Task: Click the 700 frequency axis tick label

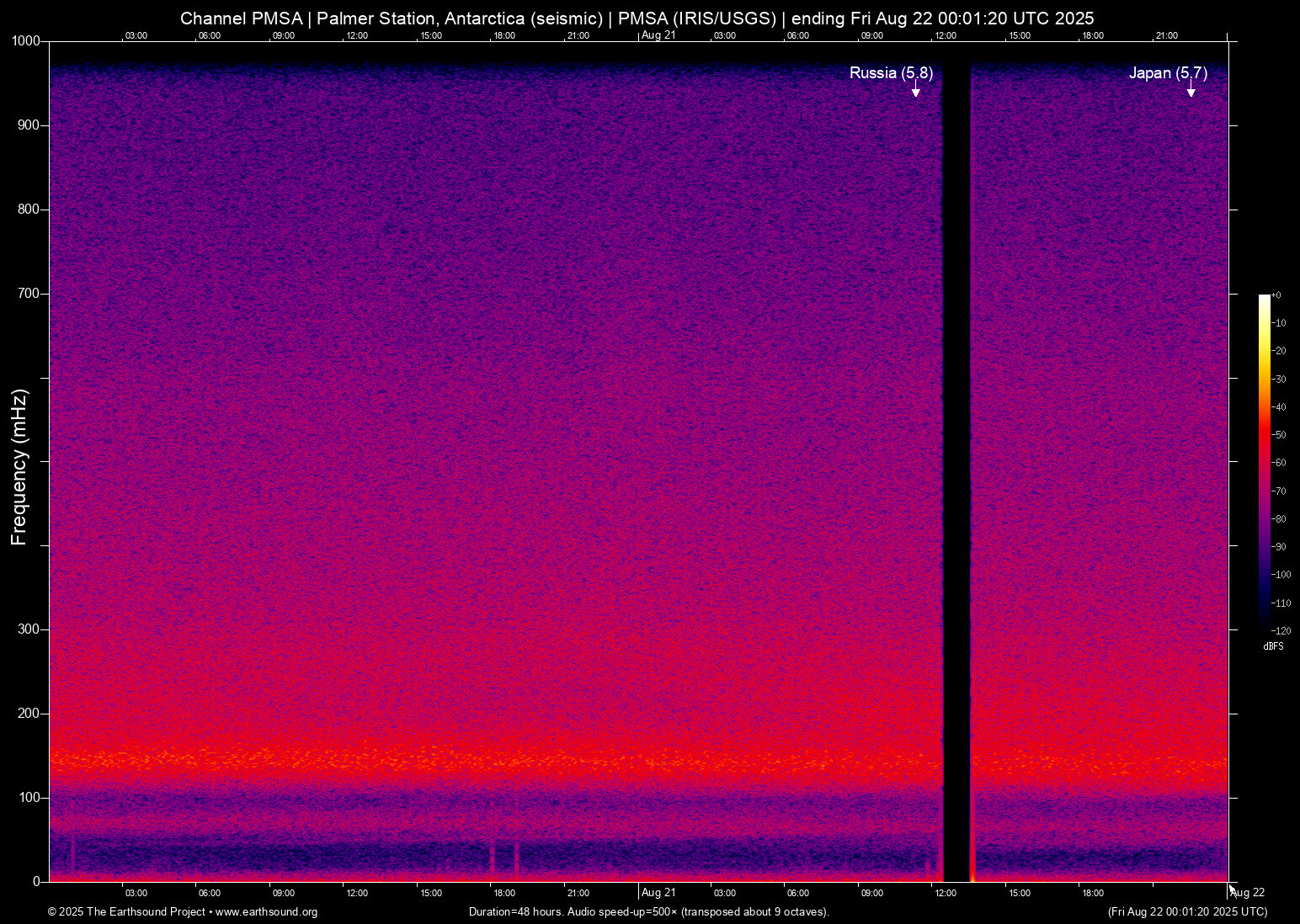Action: (29, 294)
